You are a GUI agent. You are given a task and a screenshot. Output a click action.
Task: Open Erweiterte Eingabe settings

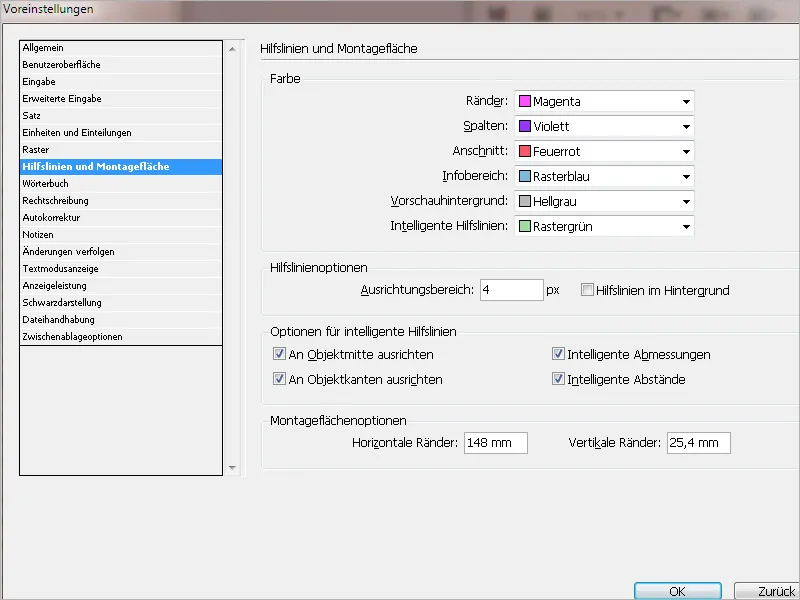pos(121,98)
